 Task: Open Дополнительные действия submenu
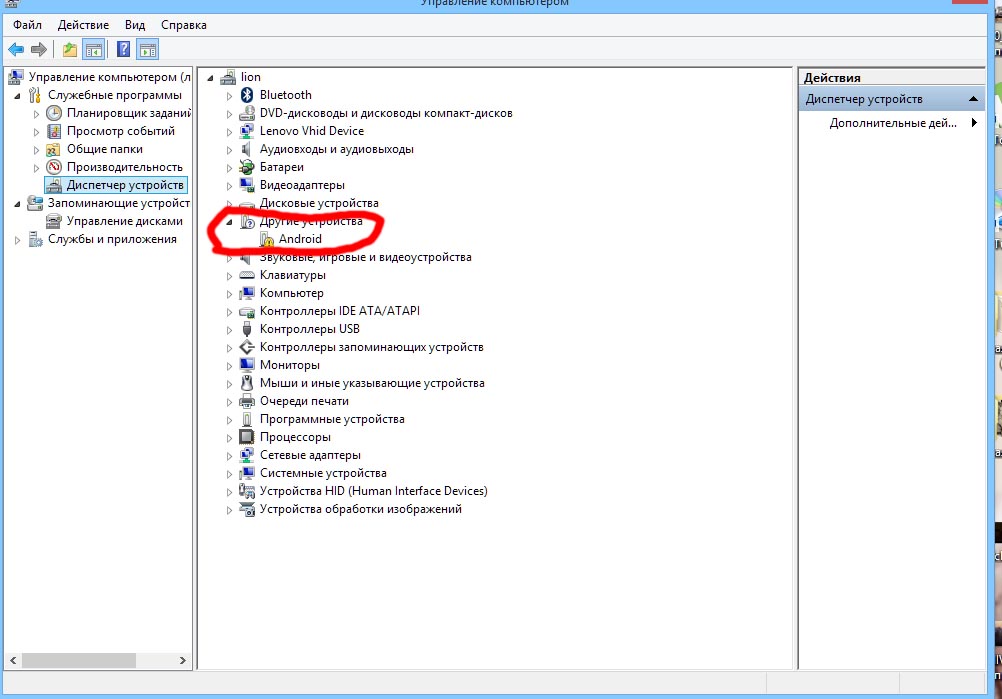click(x=893, y=123)
